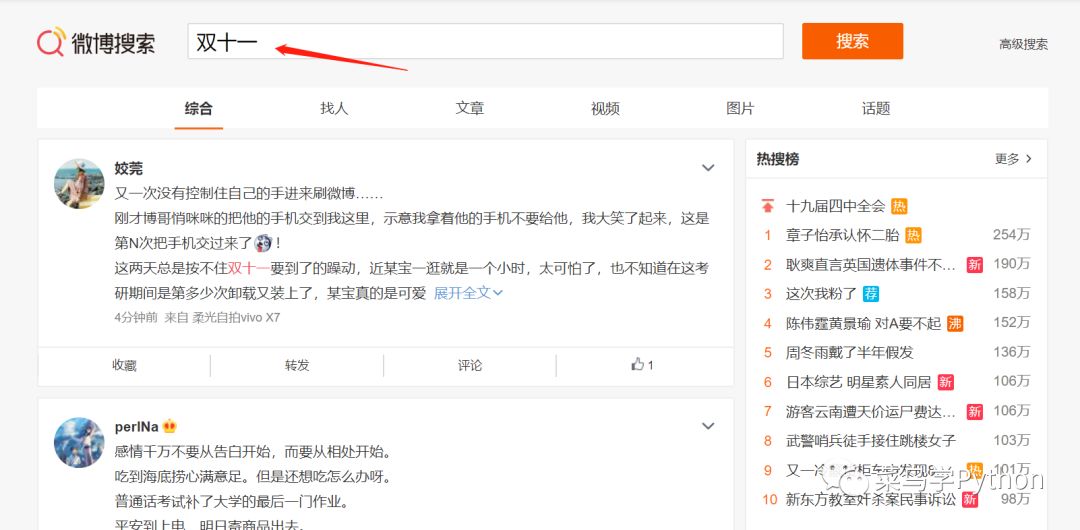Open hot topic 武警哨兵徒手接住跳楼女子
1080x530 pixels.
coord(871,440)
